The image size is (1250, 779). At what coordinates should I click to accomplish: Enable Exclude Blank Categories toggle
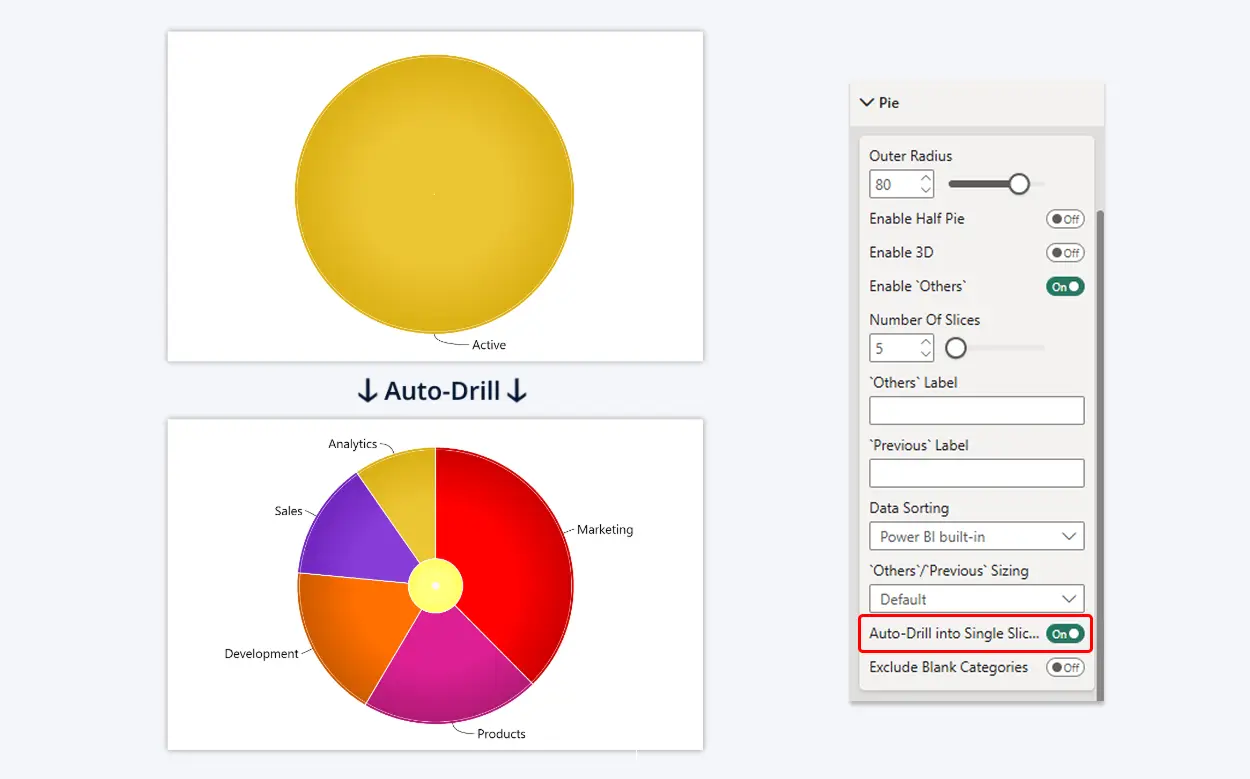(1065, 668)
